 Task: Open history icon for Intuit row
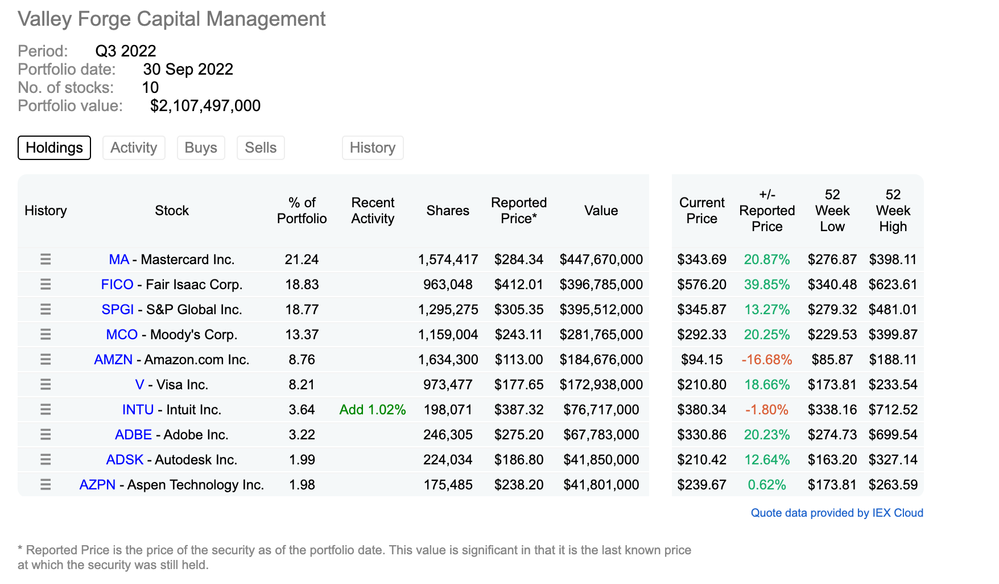45,409
